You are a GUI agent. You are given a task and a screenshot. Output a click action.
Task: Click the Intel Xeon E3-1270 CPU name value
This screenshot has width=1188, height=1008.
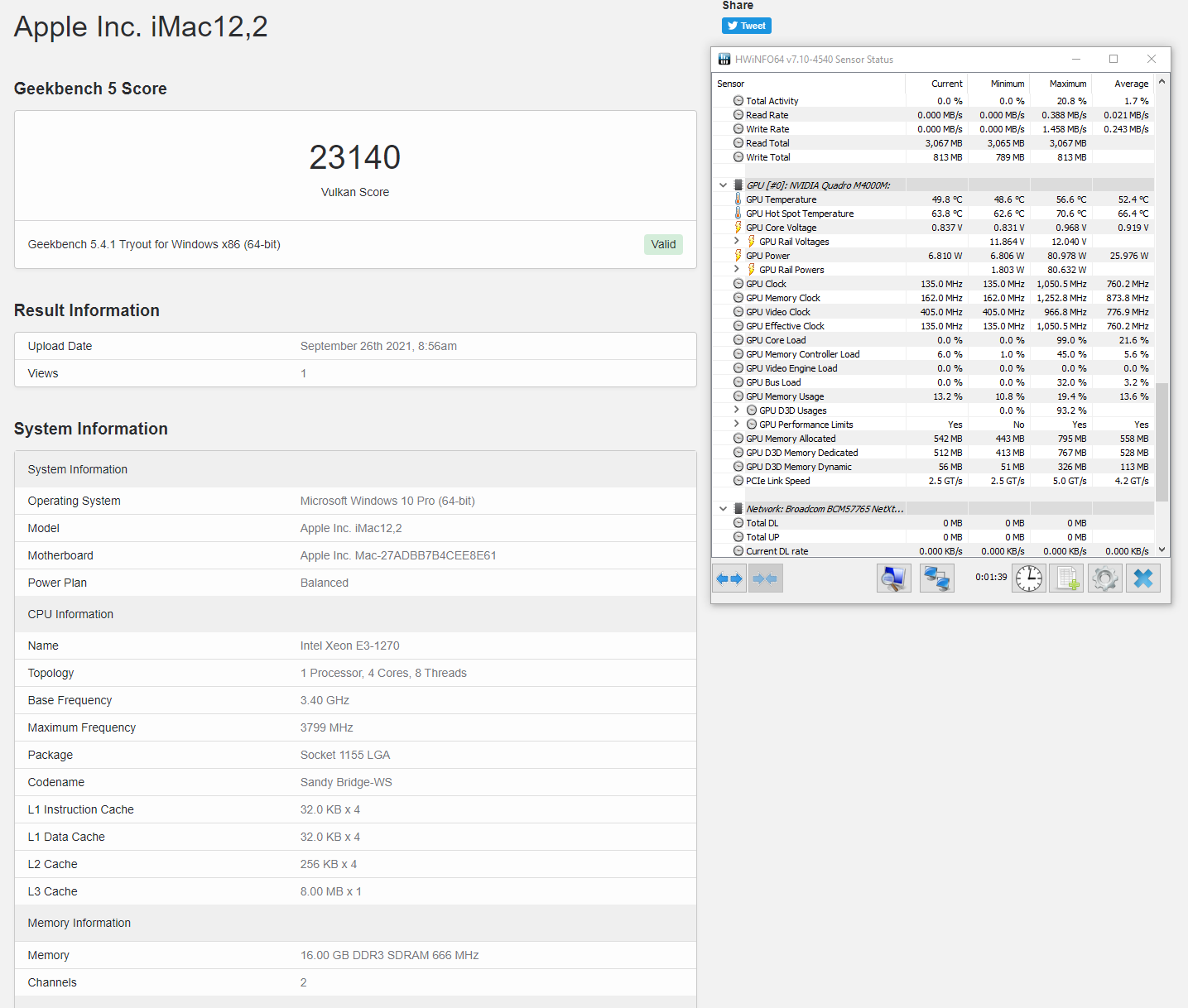pyautogui.click(x=350, y=646)
